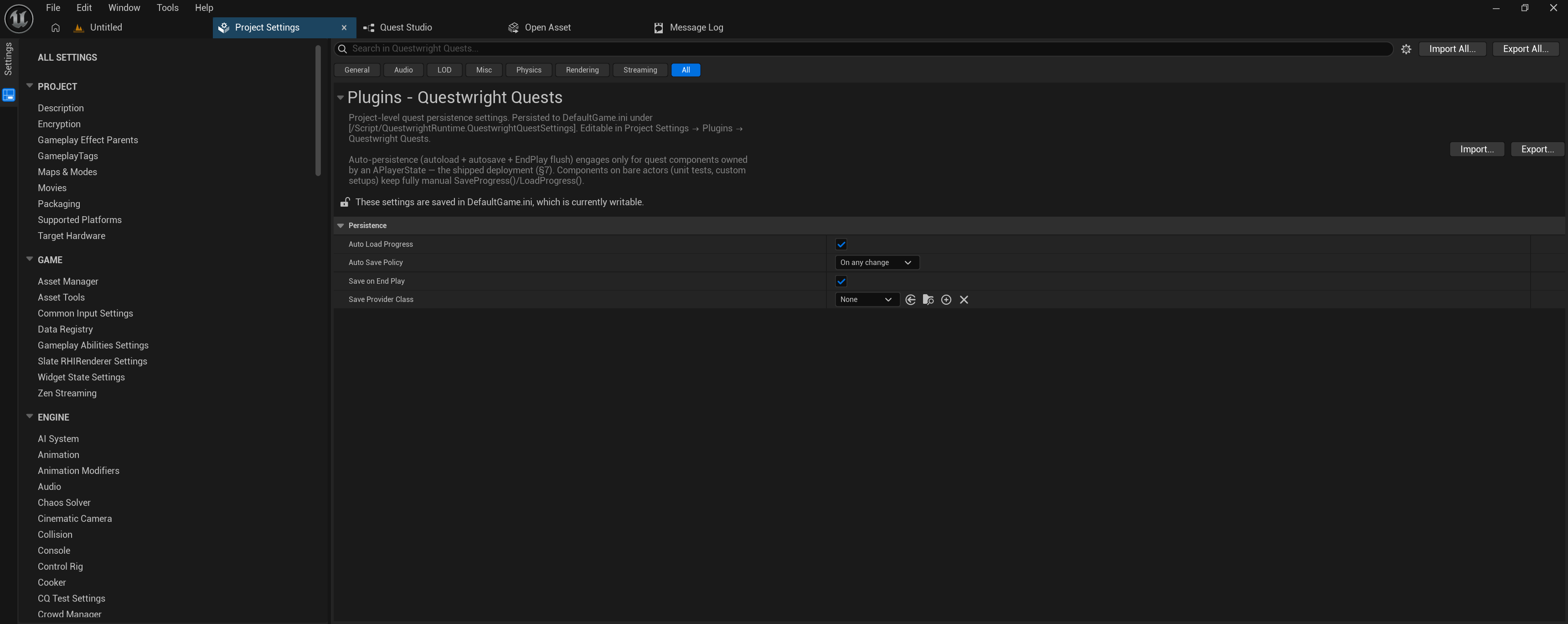Click the Unreal Engine logo icon
1568x624 pixels.
coord(18,18)
